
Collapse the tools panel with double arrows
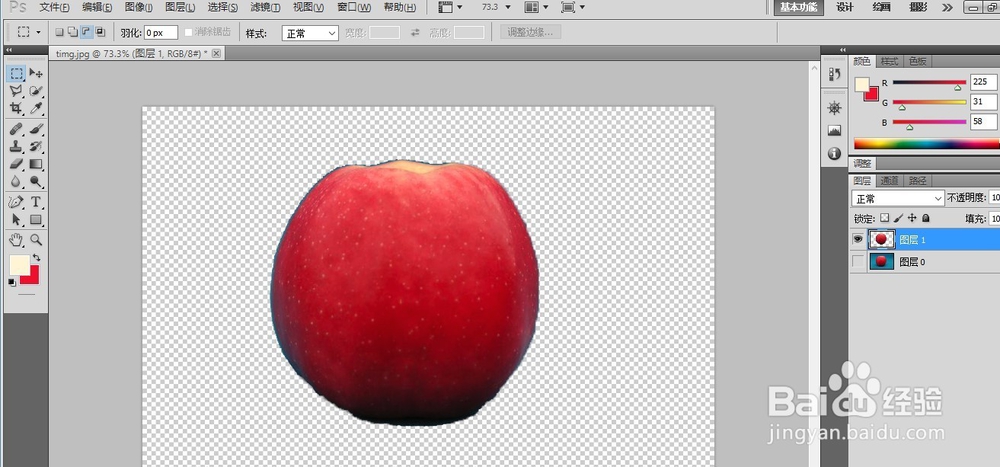coord(9,50)
